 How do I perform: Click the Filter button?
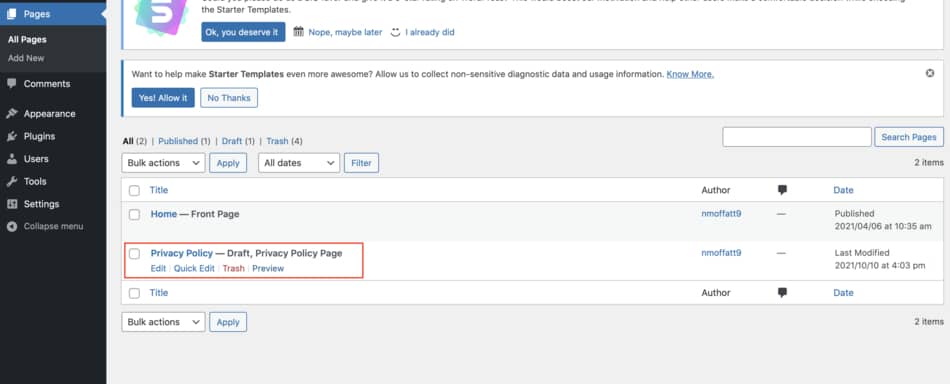click(x=361, y=163)
